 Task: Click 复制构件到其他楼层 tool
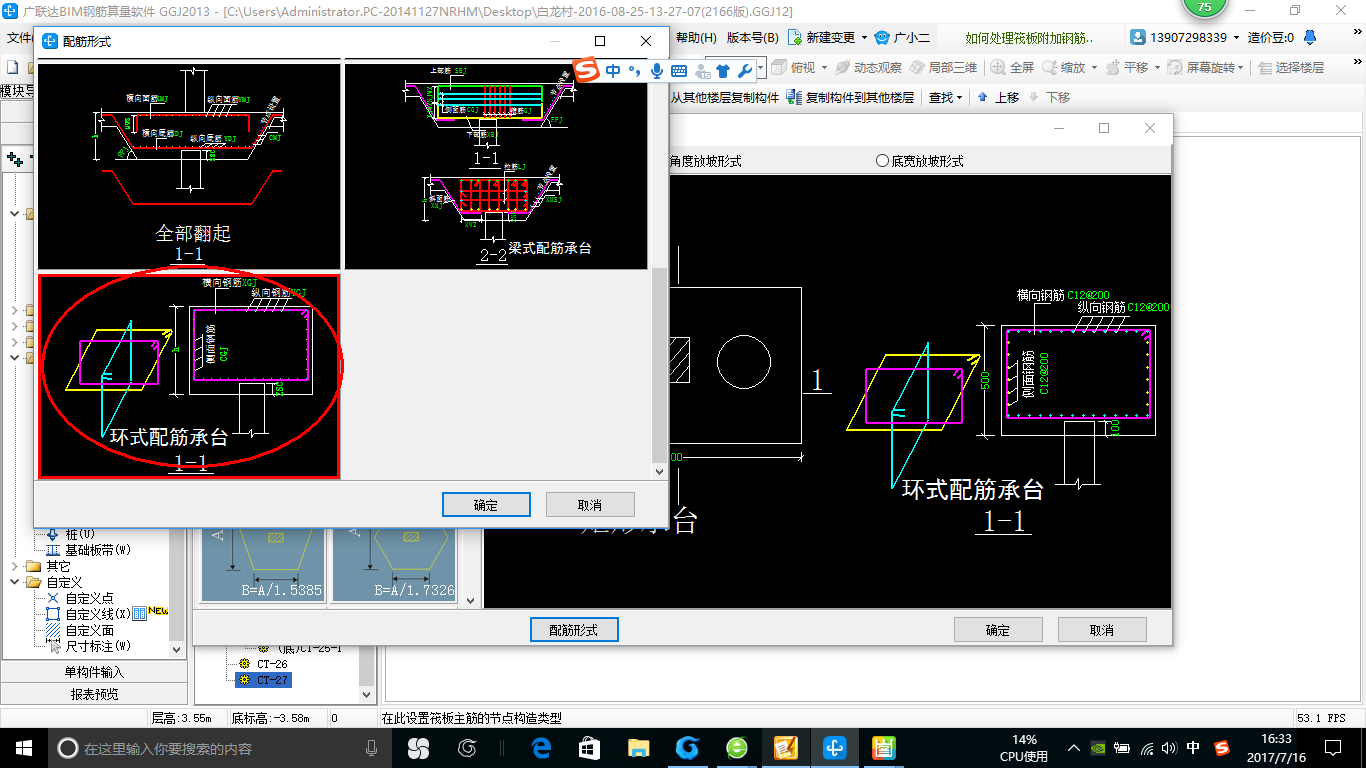coord(850,97)
